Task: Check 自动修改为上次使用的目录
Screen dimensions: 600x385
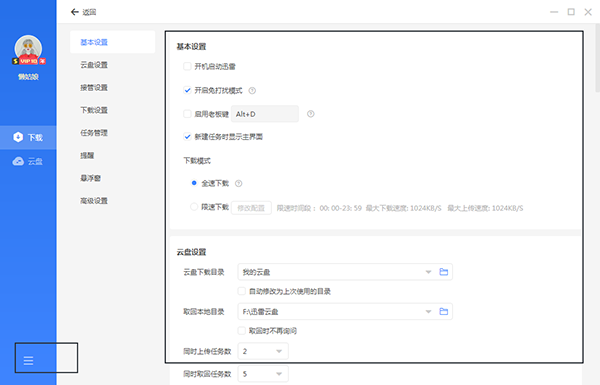Action: pos(241,292)
